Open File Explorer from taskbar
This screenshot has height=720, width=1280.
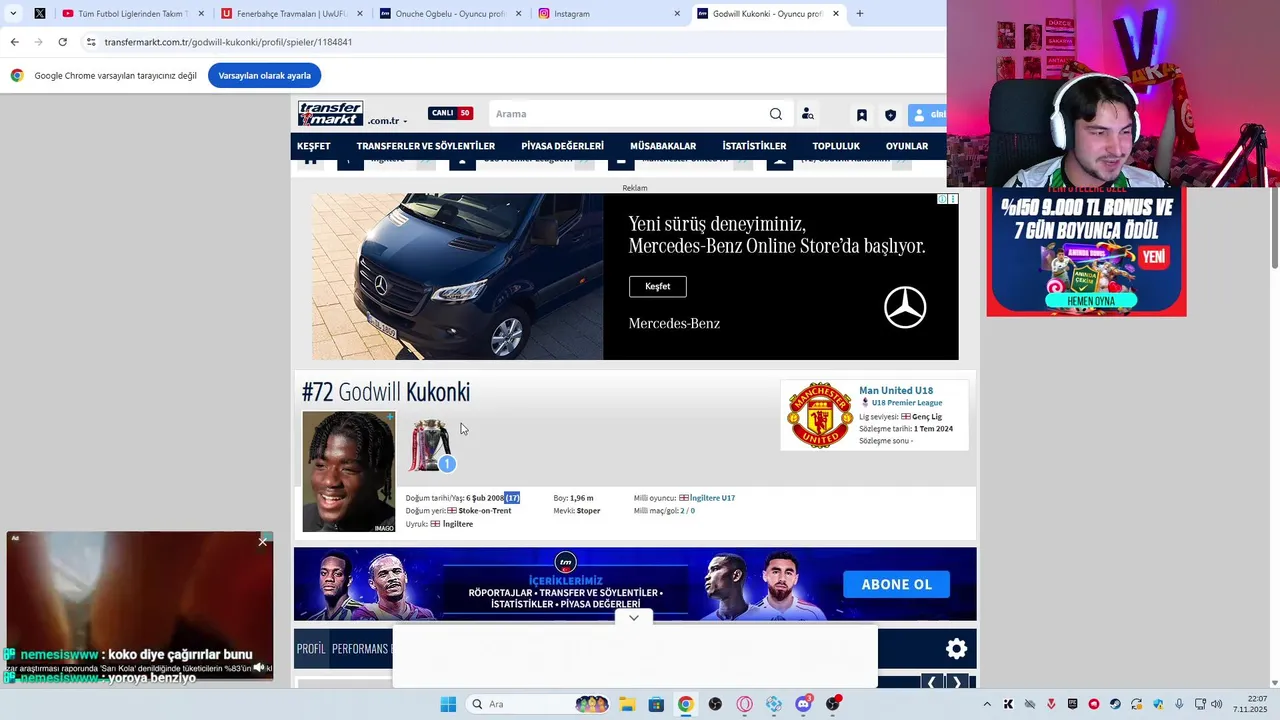click(x=627, y=704)
